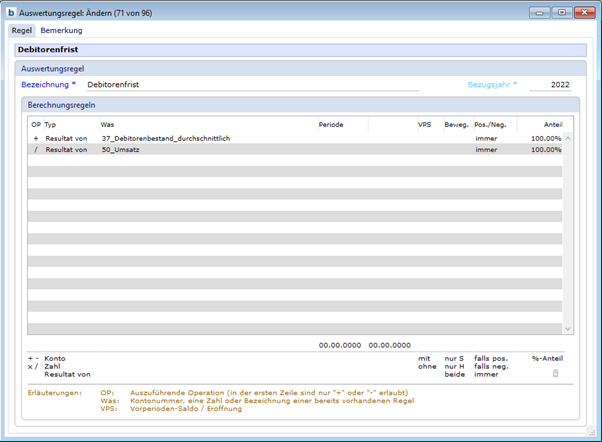Select the 50_Umsatz rule row

121,149
